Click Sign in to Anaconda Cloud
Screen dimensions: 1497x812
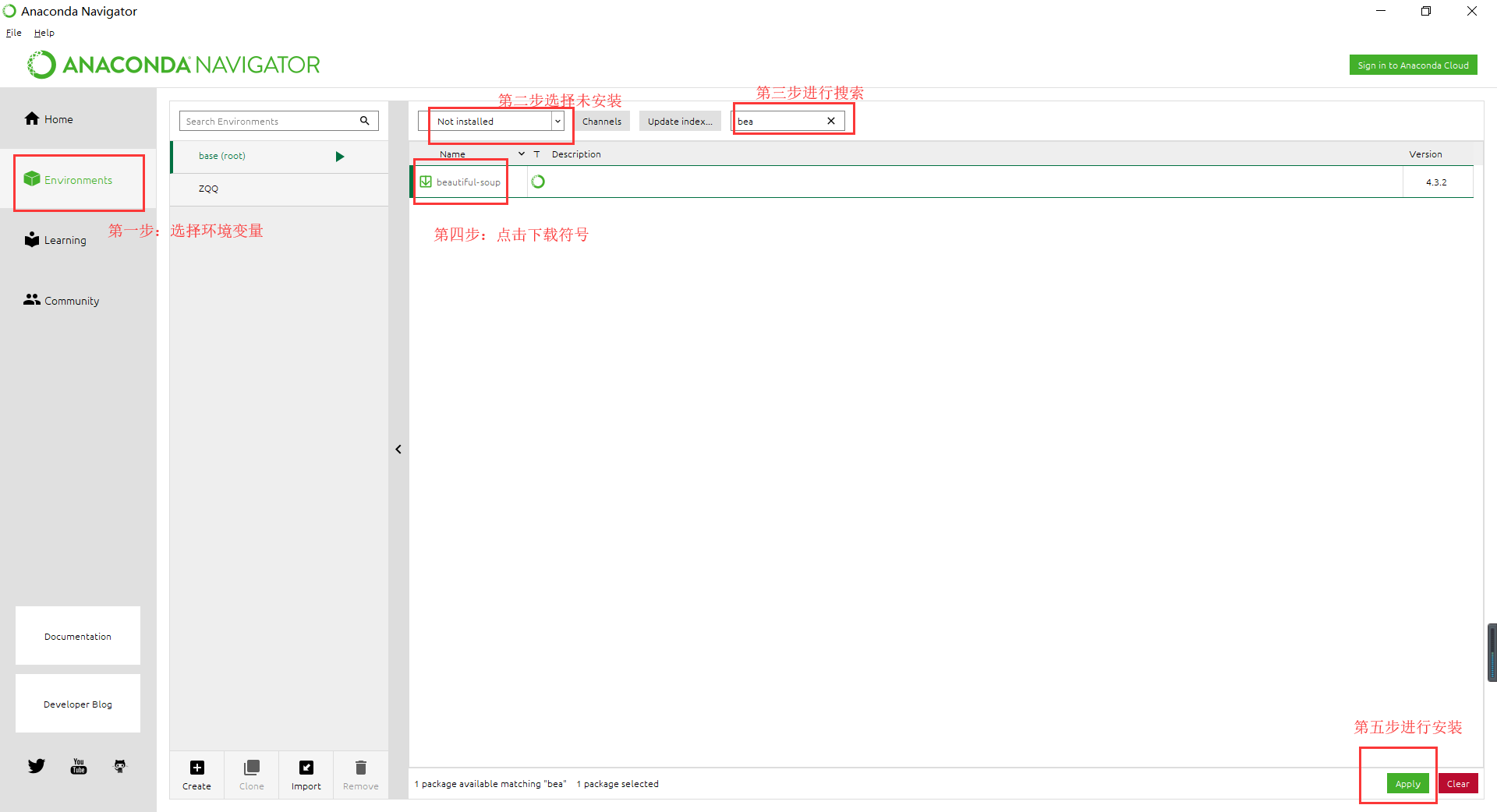click(x=1413, y=65)
